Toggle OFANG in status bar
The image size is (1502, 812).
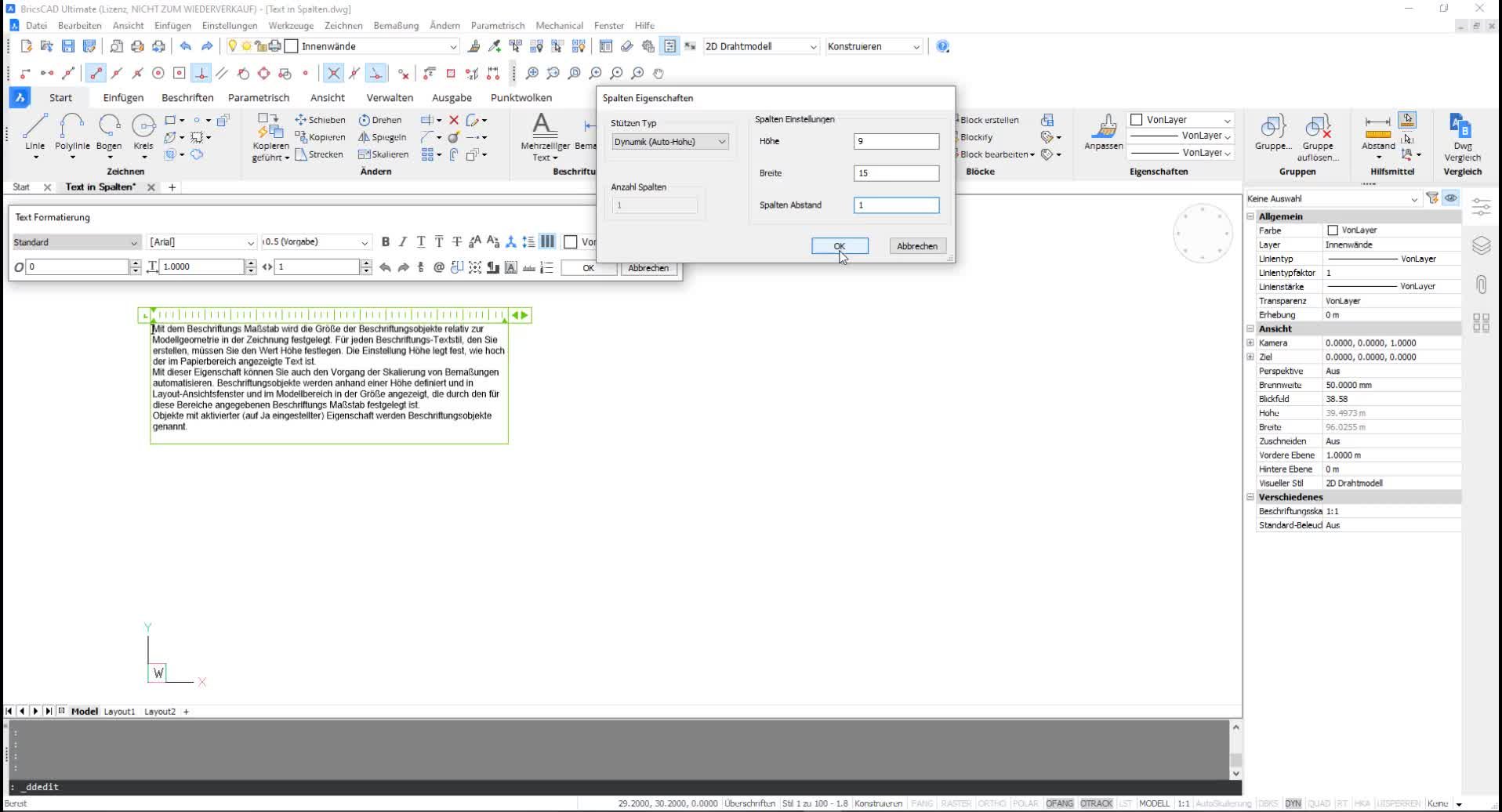pyautogui.click(x=1059, y=803)
